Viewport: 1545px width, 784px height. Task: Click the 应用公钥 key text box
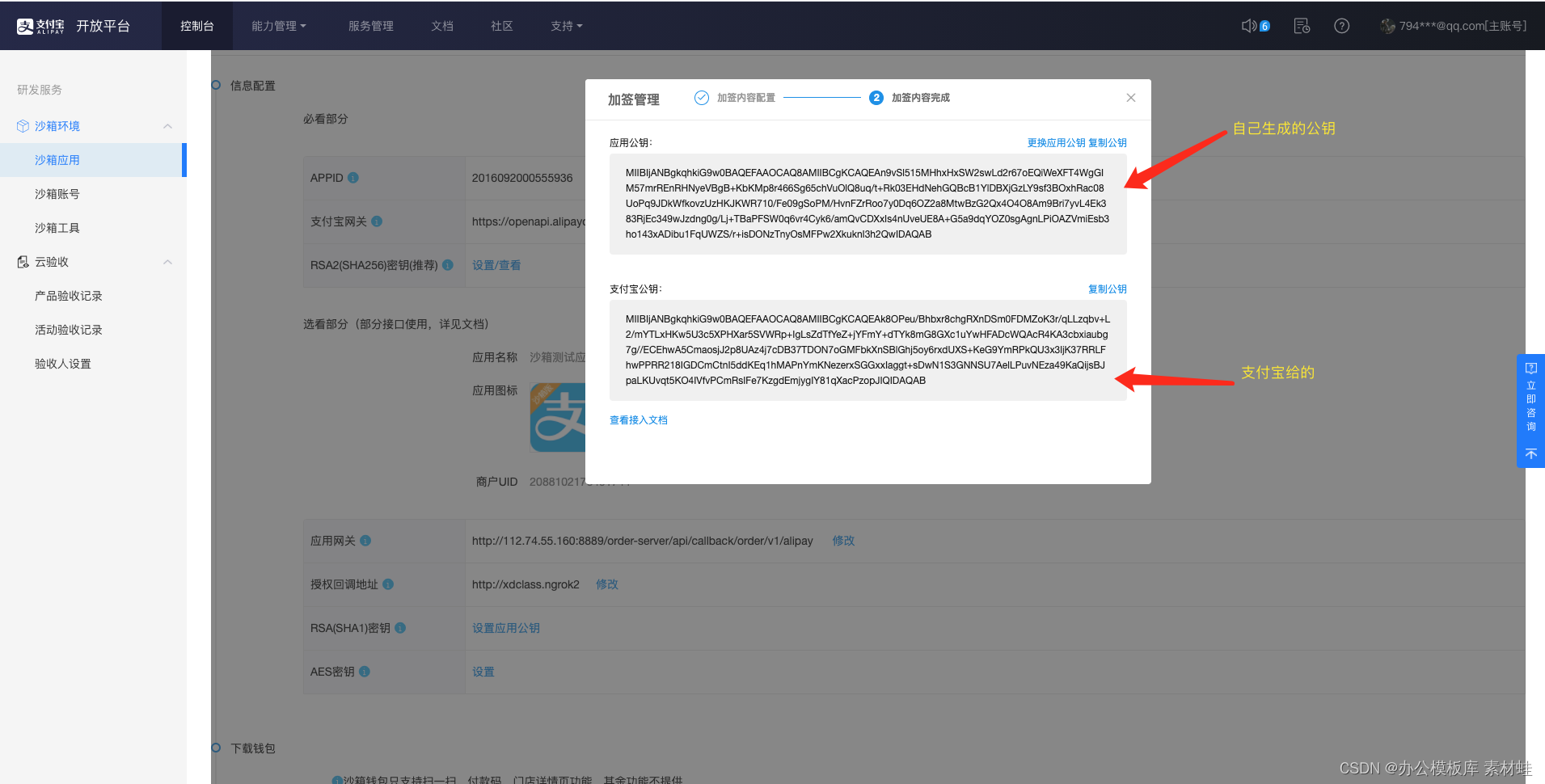tap(868, 204)
